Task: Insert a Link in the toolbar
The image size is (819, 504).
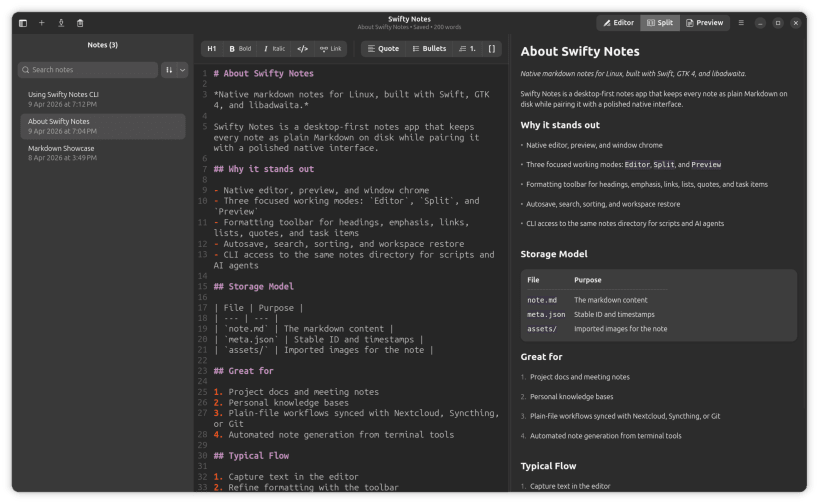Action: [x=330, y=48]
